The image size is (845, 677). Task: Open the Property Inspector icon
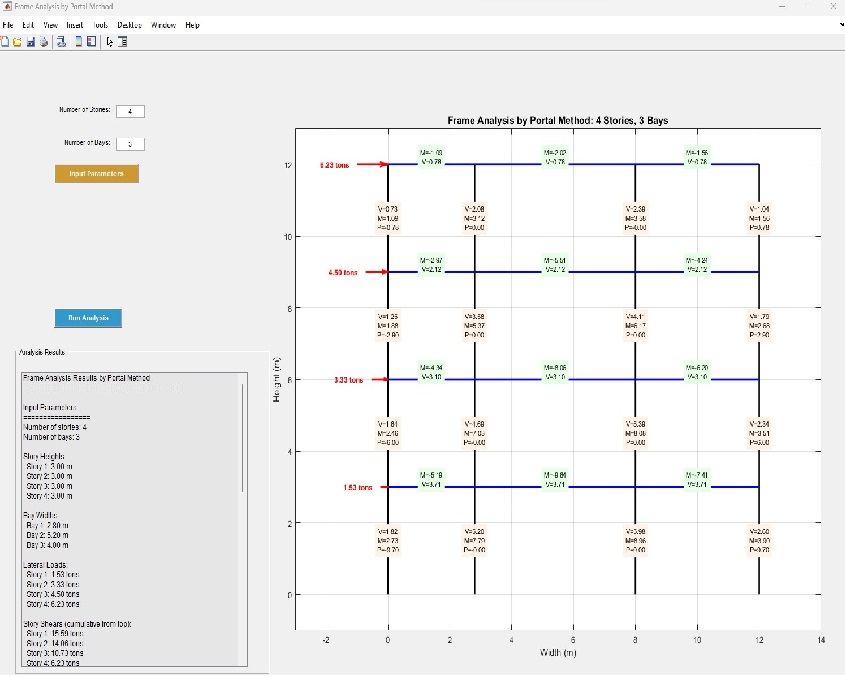click(x=122, y=42)
